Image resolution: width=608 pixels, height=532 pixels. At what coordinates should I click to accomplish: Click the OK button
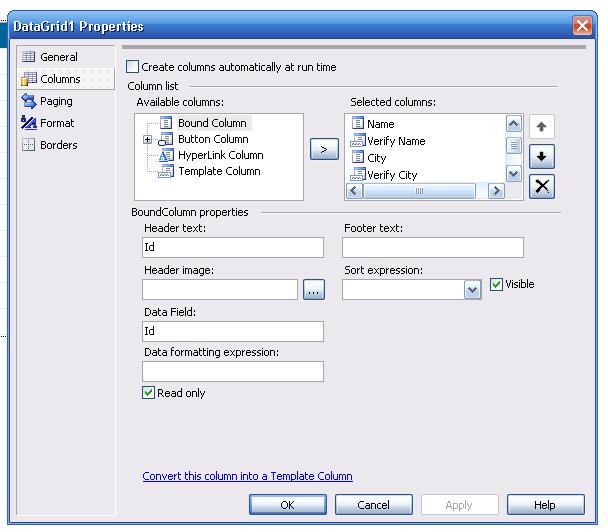coord(287,505)
